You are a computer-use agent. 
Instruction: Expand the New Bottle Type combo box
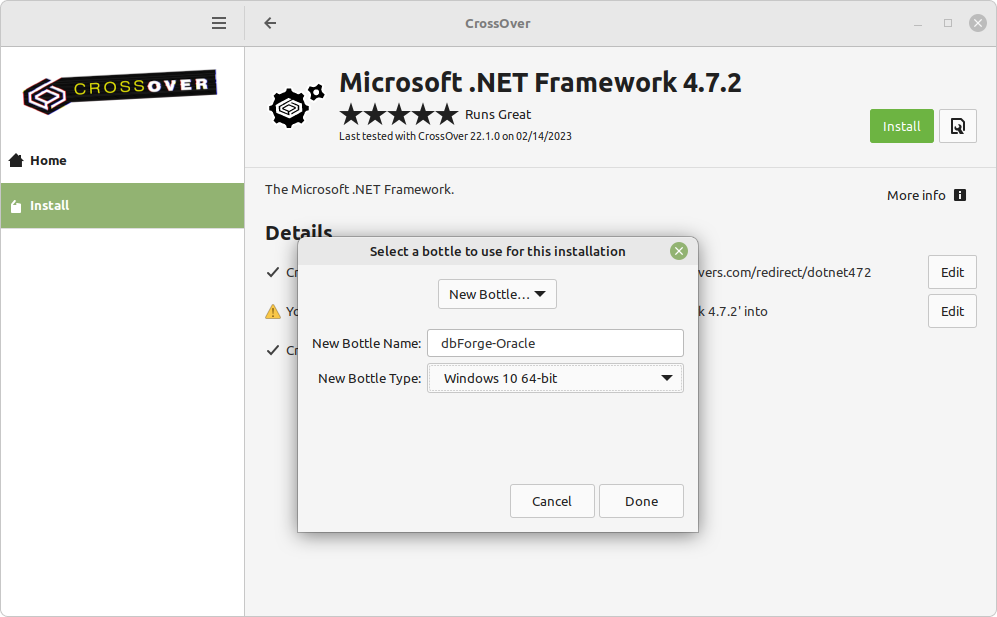[555, 378]
